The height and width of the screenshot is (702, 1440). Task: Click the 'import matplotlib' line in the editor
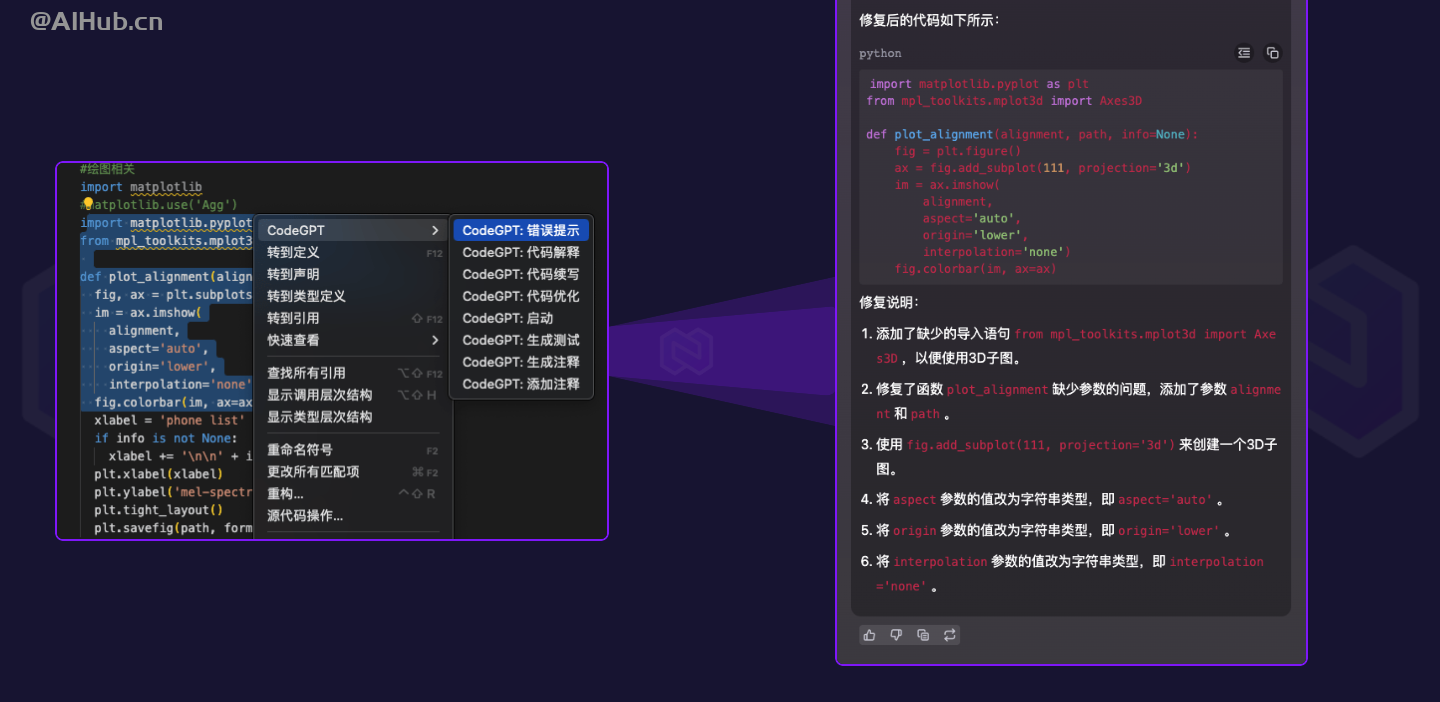141,187
